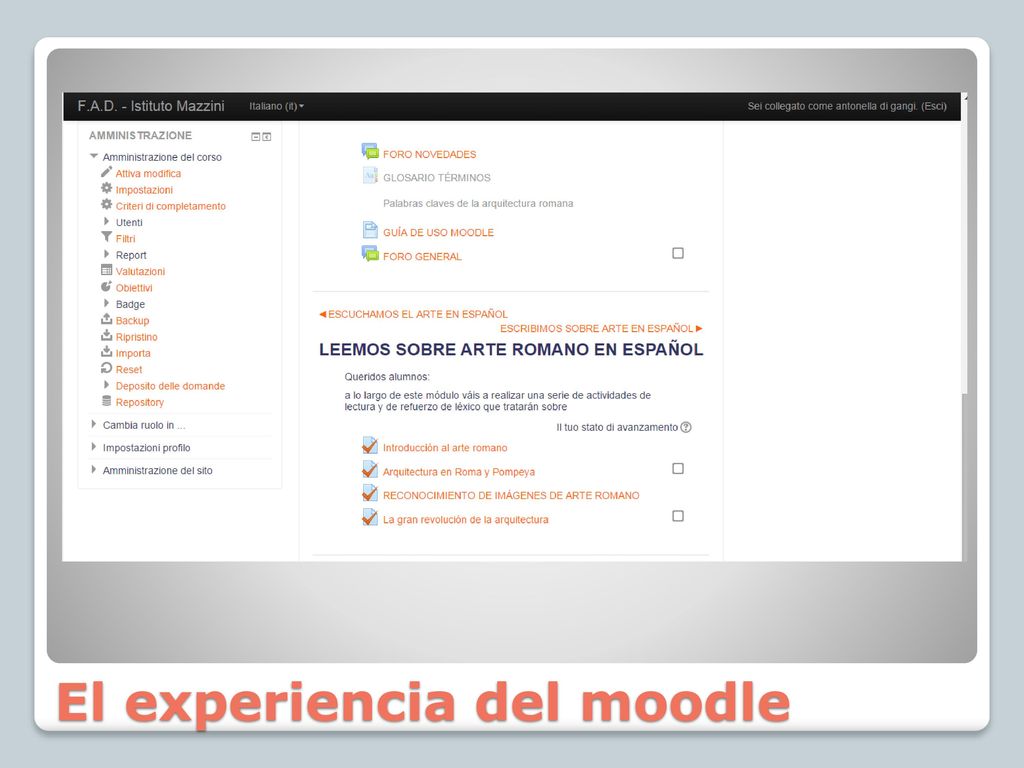Screen dimensions: 1024x768
Task: Tick the completion checkbox for FORO GENERAL
Action: pyautogui.click(x=678, y=253)
